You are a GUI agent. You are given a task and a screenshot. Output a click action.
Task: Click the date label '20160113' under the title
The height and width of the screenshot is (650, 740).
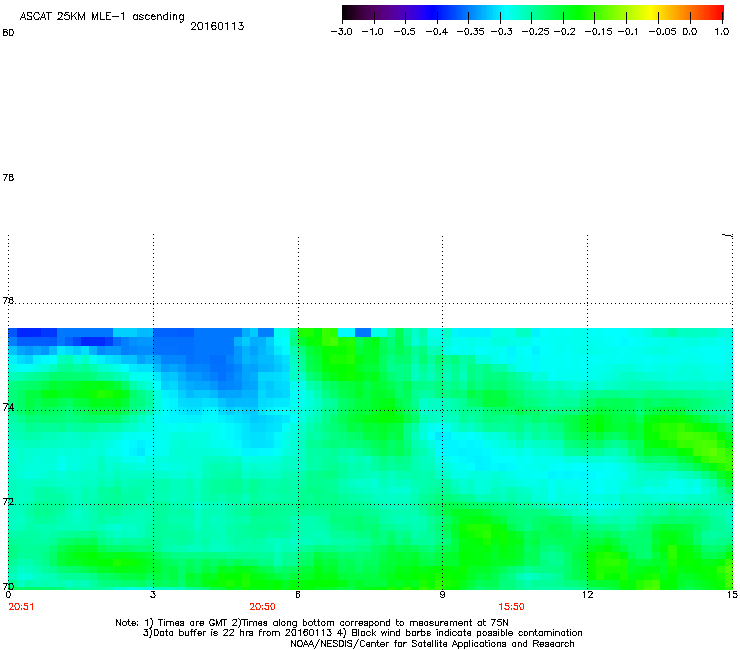[217, 26]
